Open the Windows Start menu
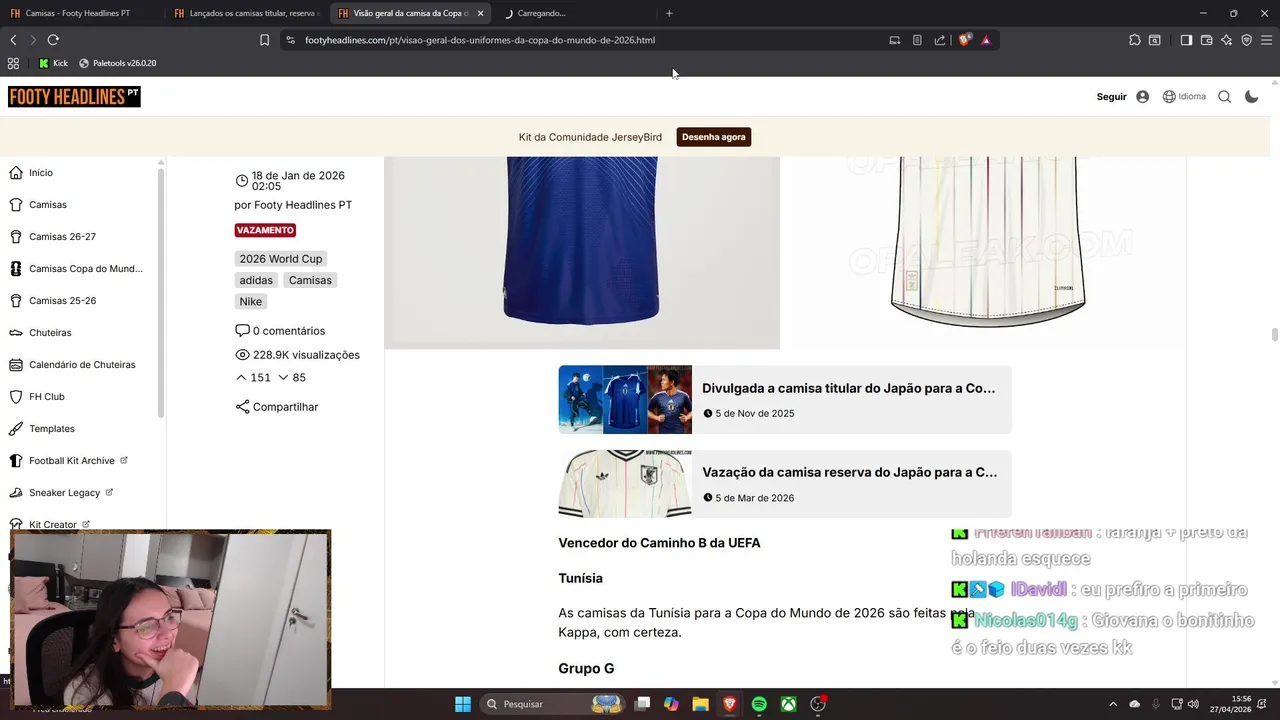The height and width of the screenshot is (720, 1280). pos(463,704)
